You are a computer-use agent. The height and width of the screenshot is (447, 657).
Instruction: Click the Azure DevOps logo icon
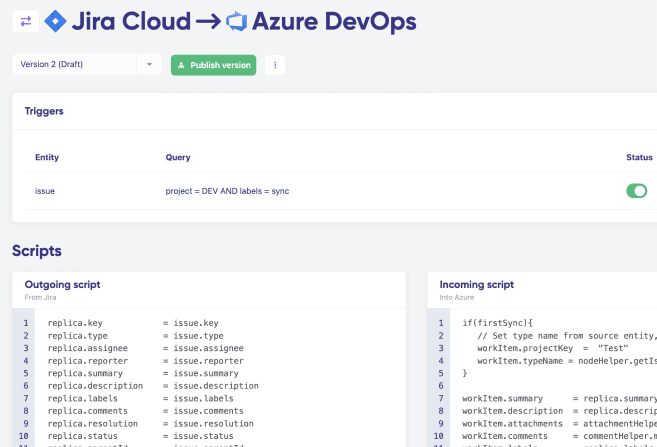[x=236, y=21]
